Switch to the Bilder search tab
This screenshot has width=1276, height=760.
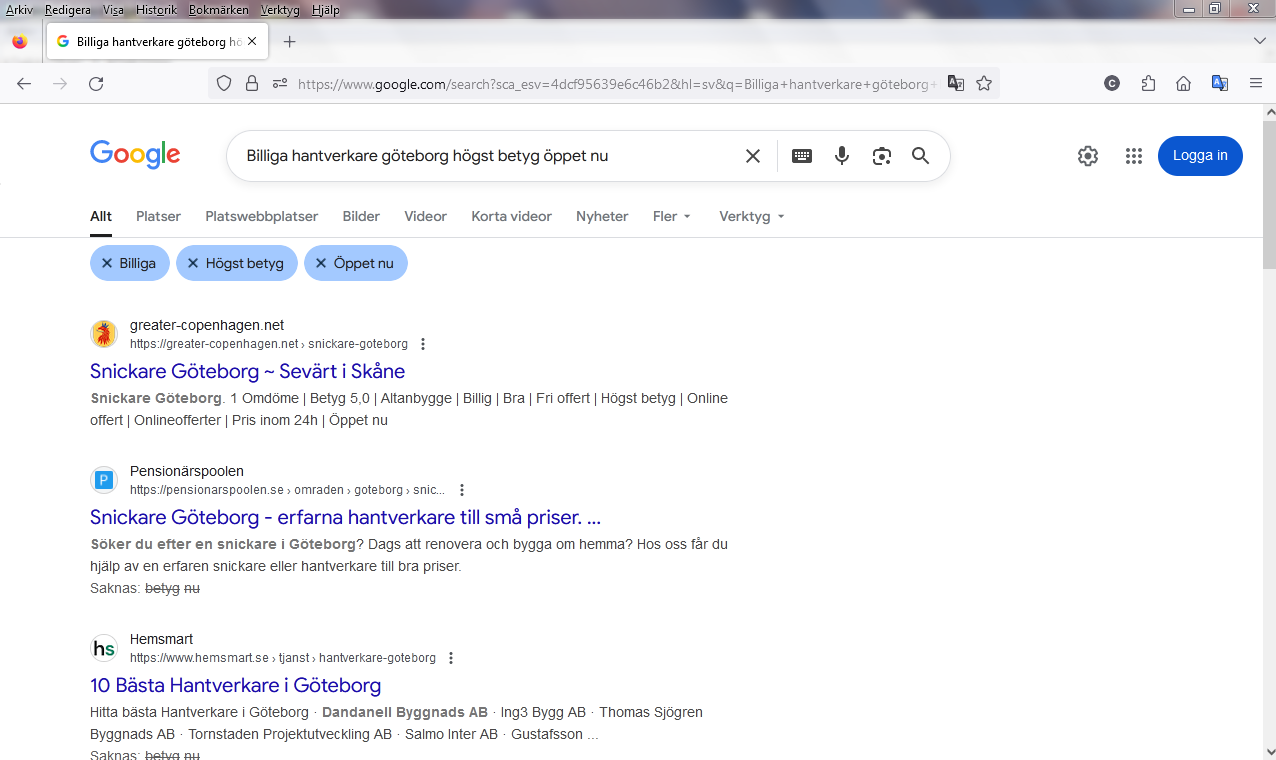click(361, 216)
